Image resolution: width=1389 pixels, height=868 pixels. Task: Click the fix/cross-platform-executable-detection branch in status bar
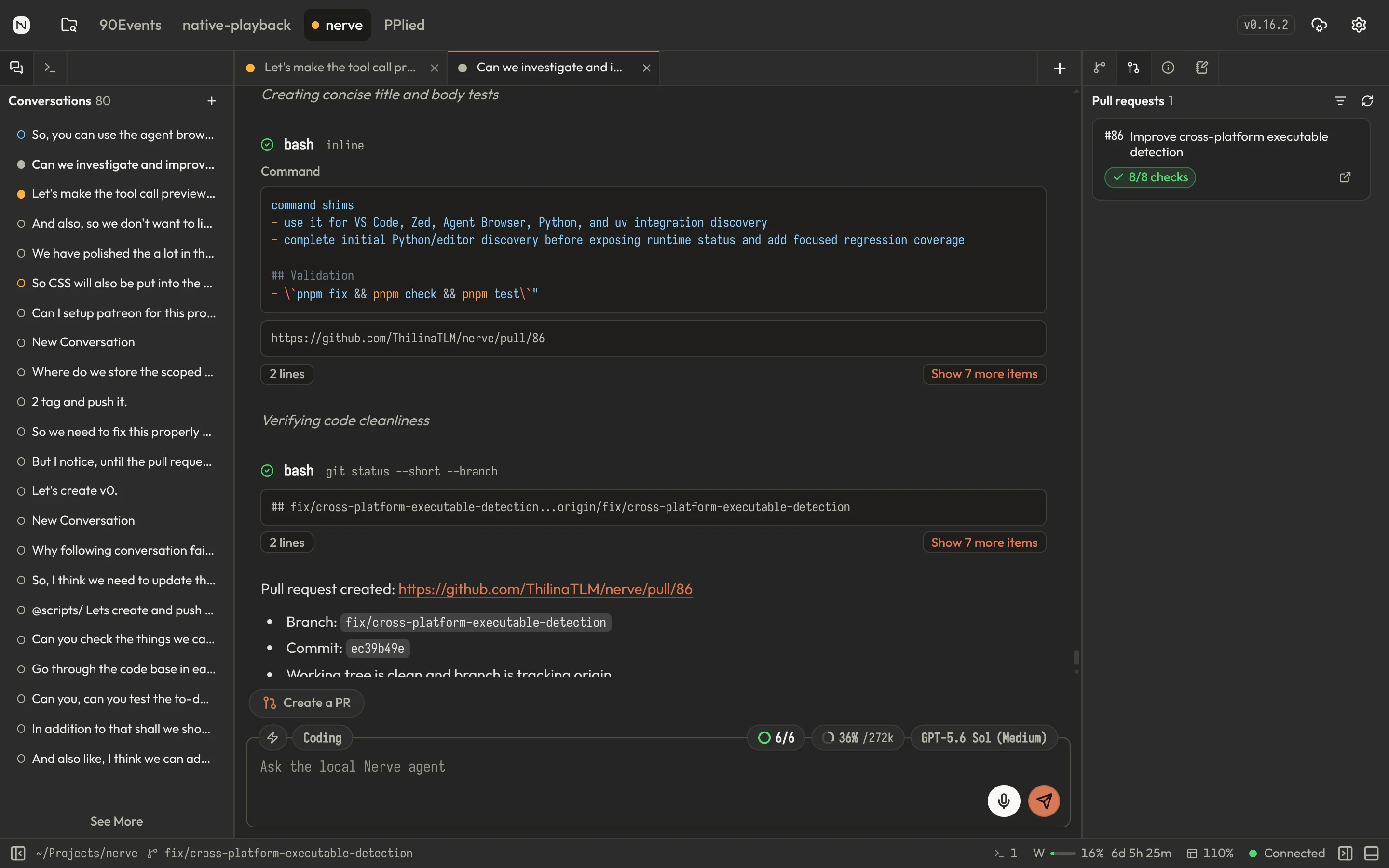[x=280, y=854]
